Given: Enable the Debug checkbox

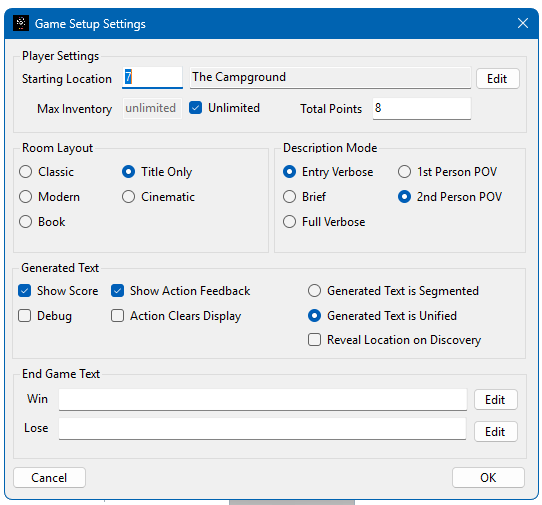Looking at the screenshot, I should pos(25,316).
